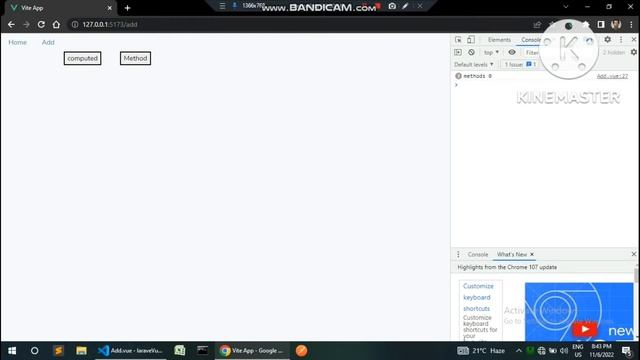Viewport: 640px width, 360px height.
Task: Select the What's New drawer tab
Action: pyautogui.click(x=511, y=254)
